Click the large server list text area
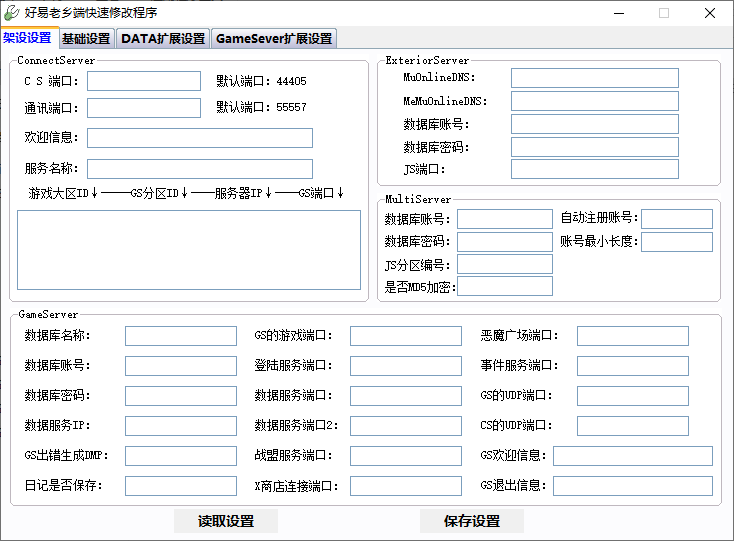The width and height of the screenshot is (734, 541). point(189,250)
